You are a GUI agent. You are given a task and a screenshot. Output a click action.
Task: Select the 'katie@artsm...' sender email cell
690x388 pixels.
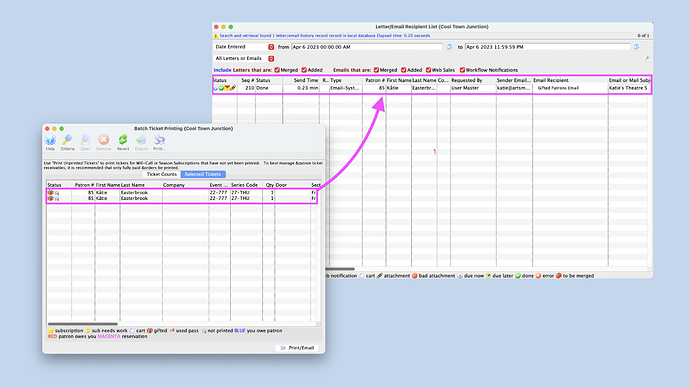click(x=514, y=88)
